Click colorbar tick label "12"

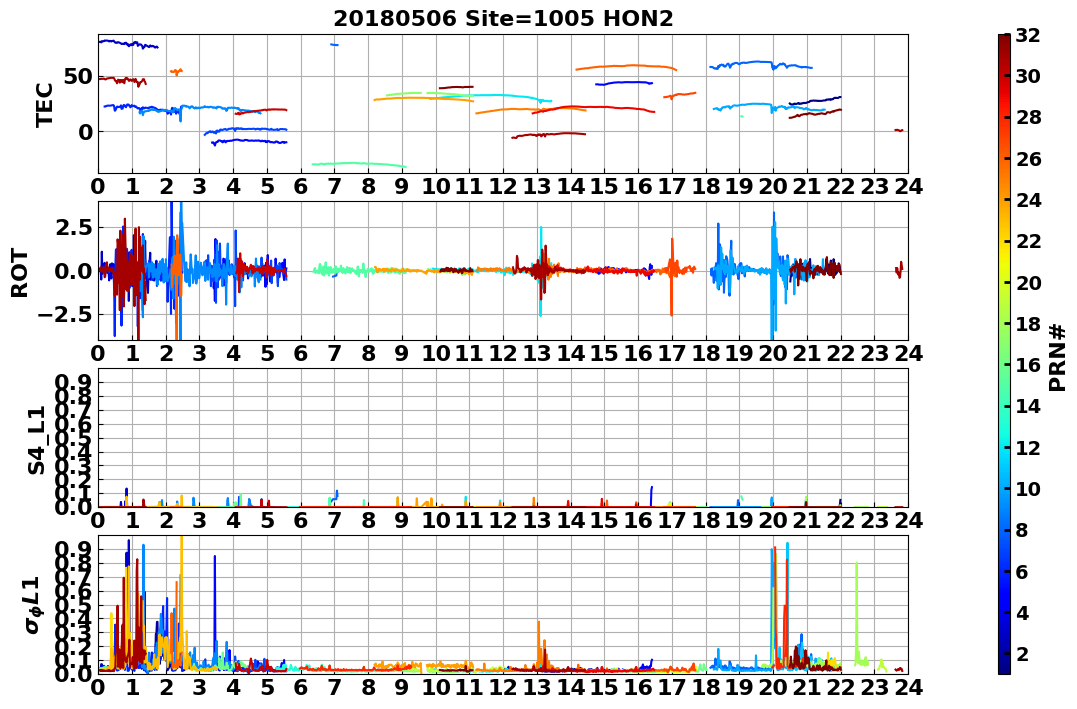[x=1028, y=447]
